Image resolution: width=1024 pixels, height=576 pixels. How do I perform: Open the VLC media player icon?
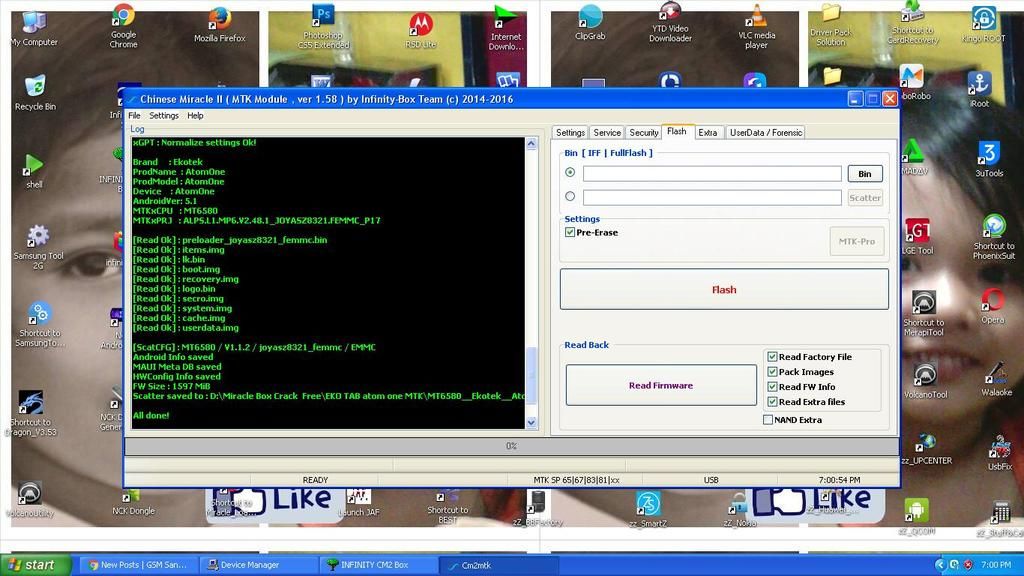point(757,18)
